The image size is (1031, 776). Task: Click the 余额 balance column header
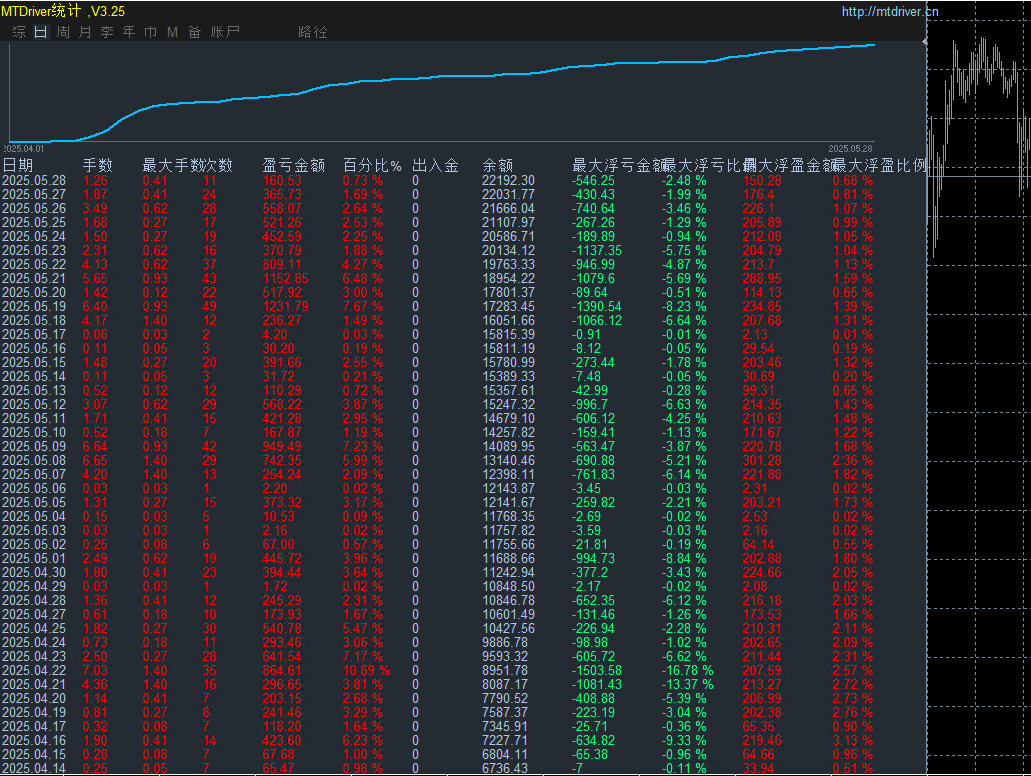tap(498, 165)
